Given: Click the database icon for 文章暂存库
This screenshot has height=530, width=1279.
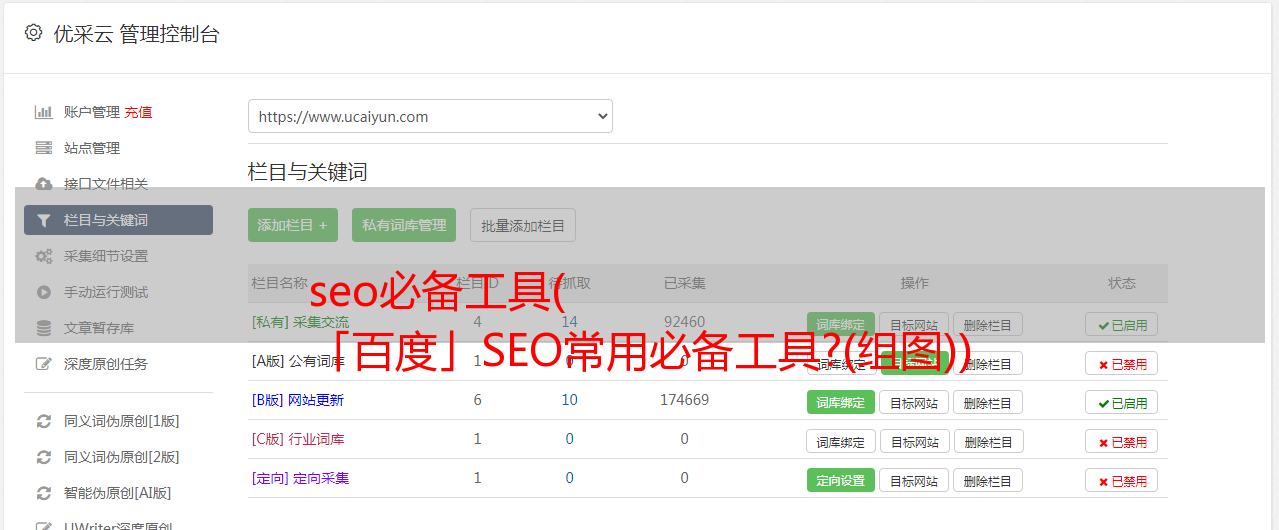Looking at the screenshot, I should pos(43,328).
